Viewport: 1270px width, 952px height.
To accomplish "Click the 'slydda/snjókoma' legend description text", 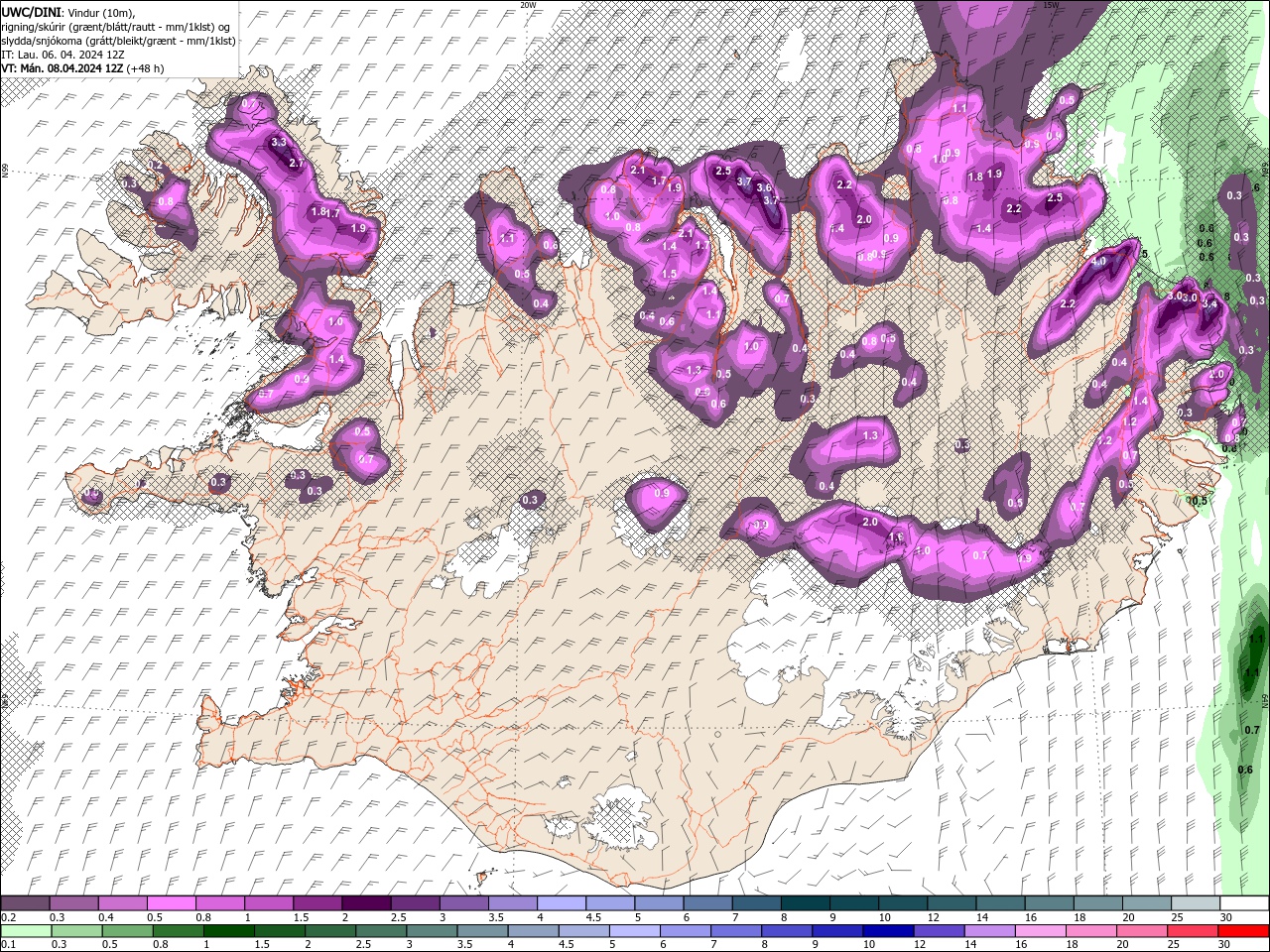I will [41, 41].
